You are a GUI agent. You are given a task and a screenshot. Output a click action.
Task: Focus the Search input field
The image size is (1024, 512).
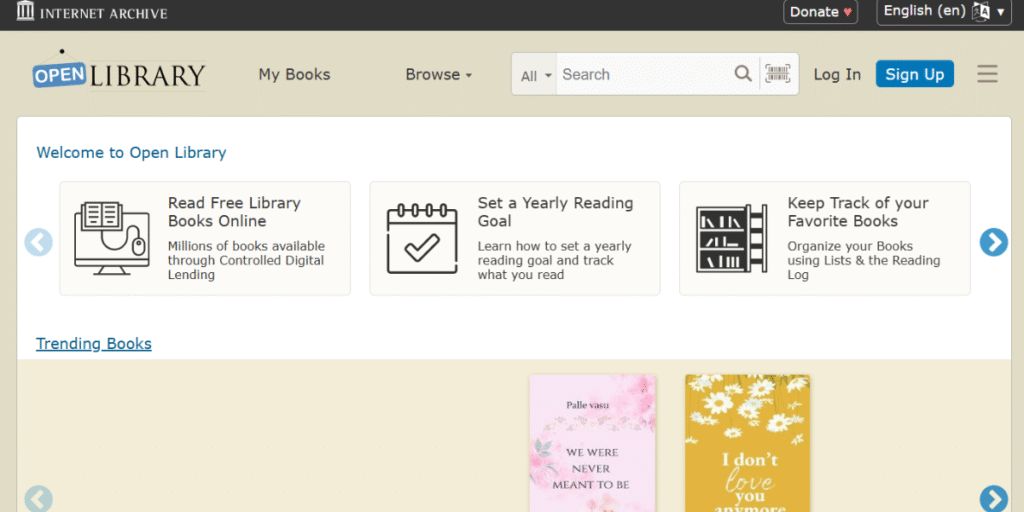tap(644, 74)
